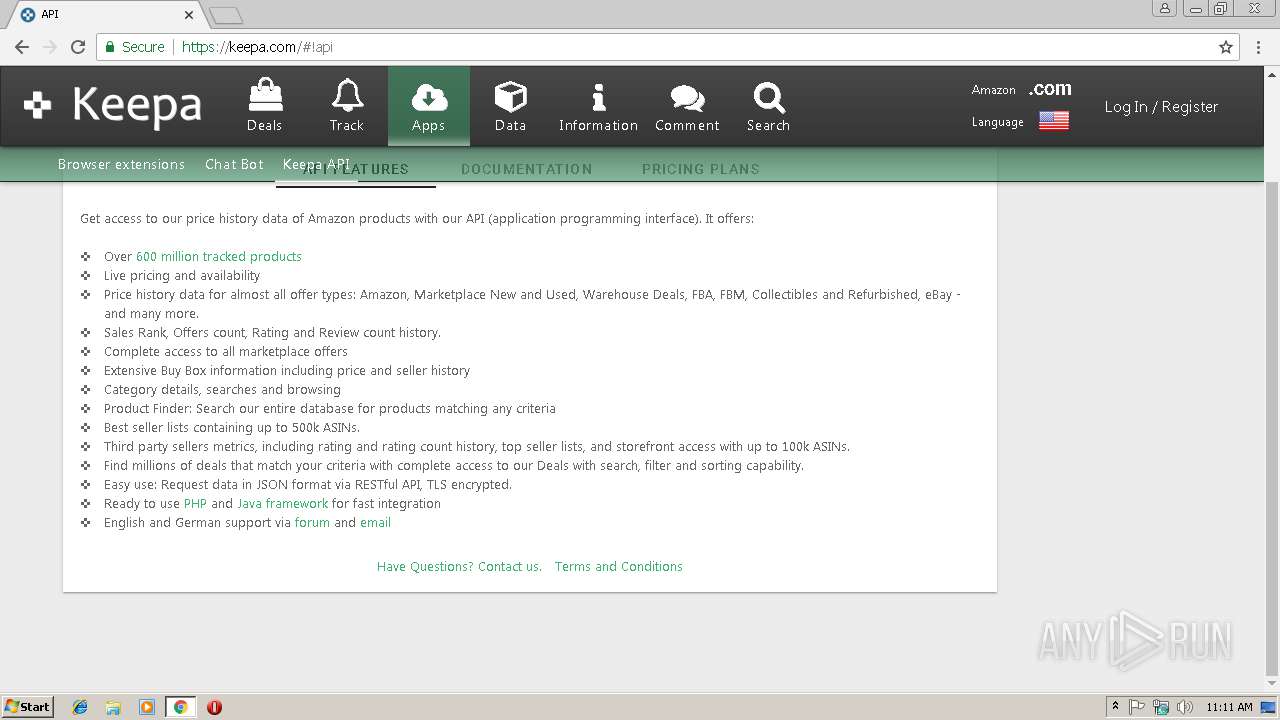Image resolution: width=1280 pixels, height=720 pixels.
Task: Open the Action Center flag icon
Action: (x=1137, y=707)
